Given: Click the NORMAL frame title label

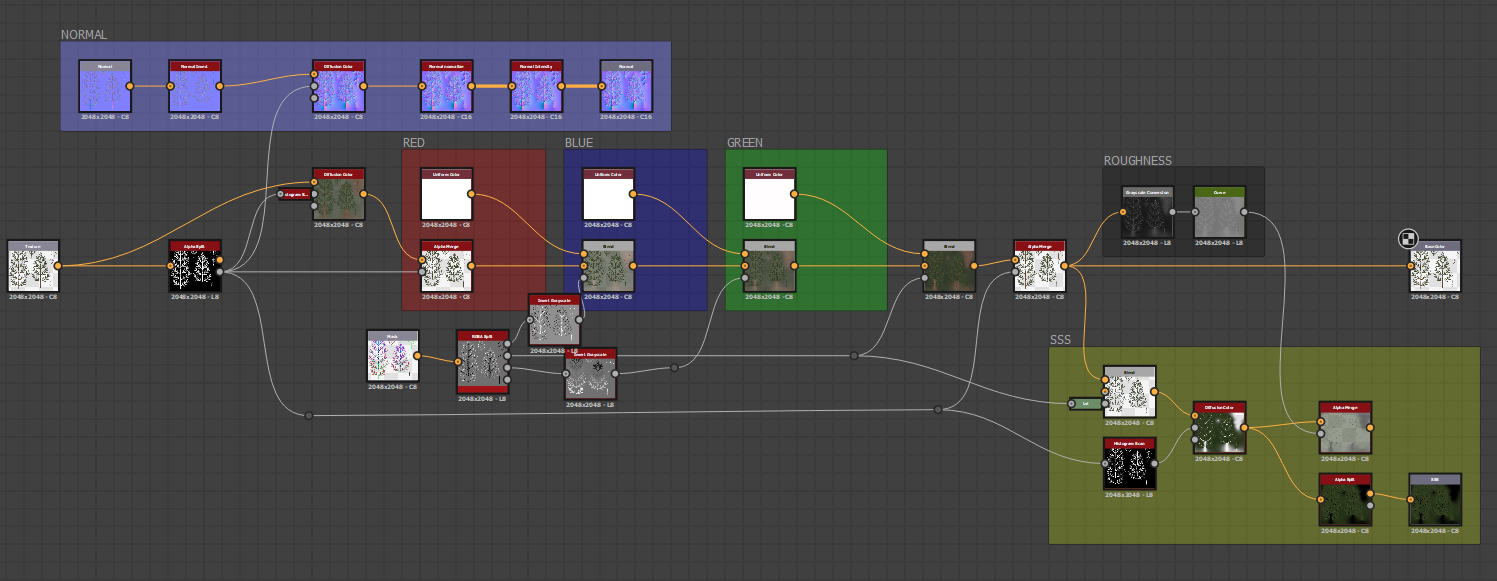Looking at the screenshot, I should (x=84, y=35).
